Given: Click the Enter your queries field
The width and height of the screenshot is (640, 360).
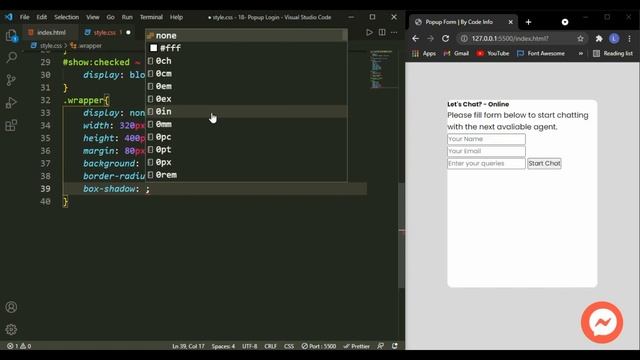Looking at the screenshot, I should point(486,163).
